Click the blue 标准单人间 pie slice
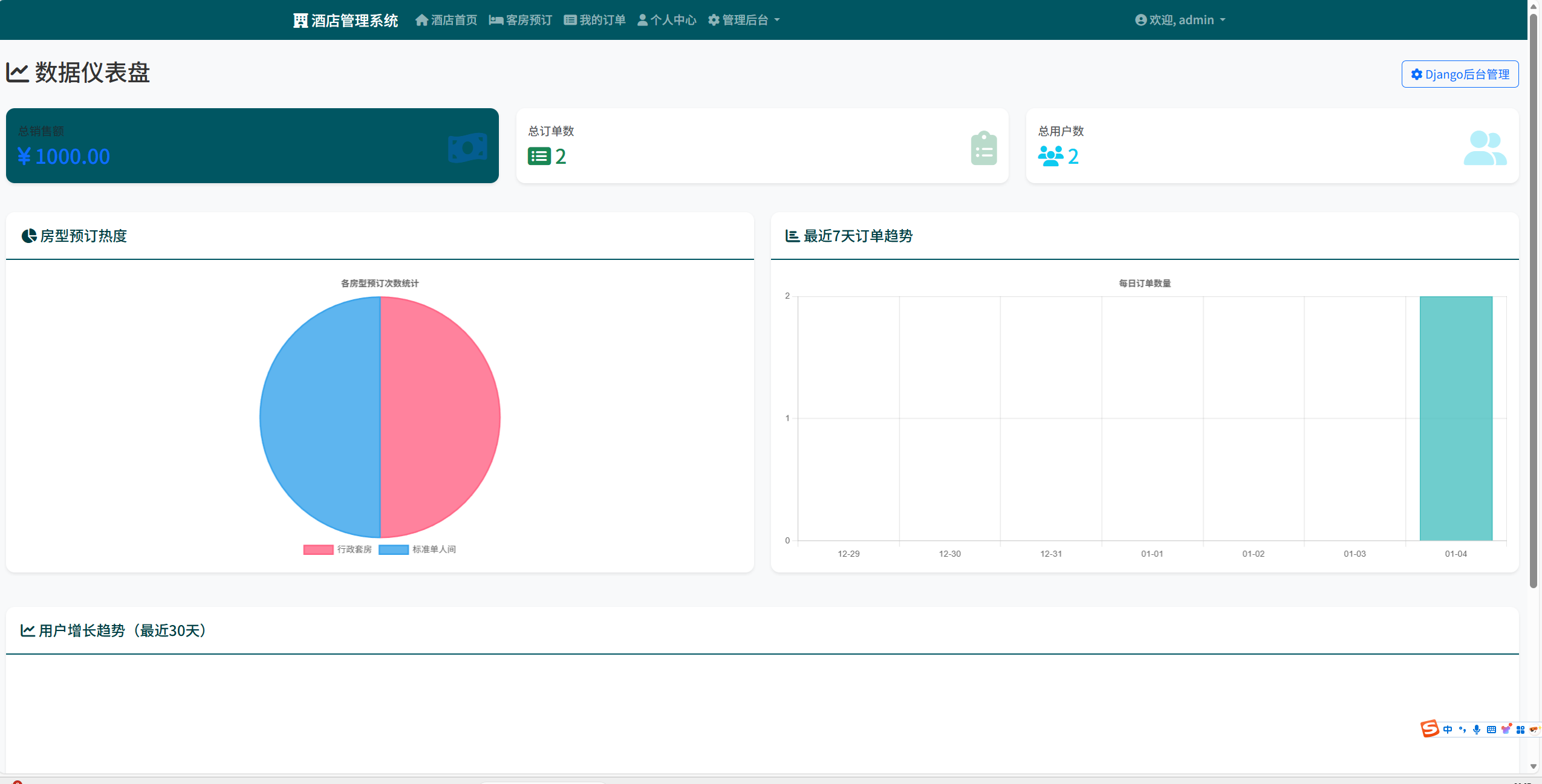The image size is (1542, 784). pos(320,417)
